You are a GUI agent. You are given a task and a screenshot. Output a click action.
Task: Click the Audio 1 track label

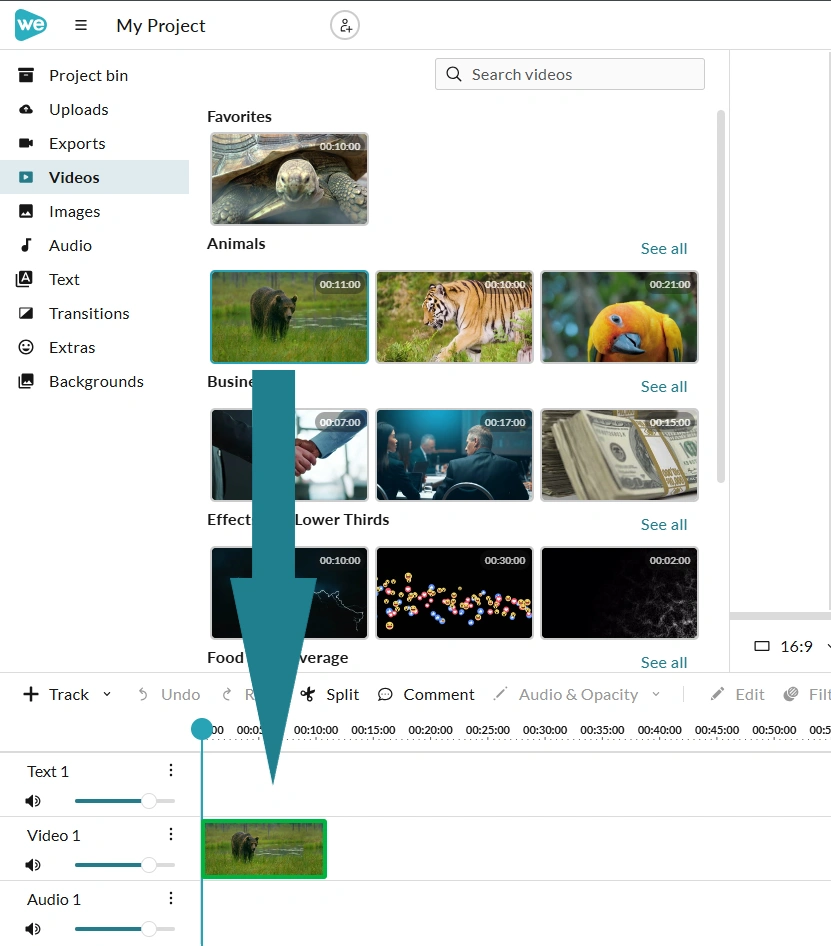pos(54,900)
